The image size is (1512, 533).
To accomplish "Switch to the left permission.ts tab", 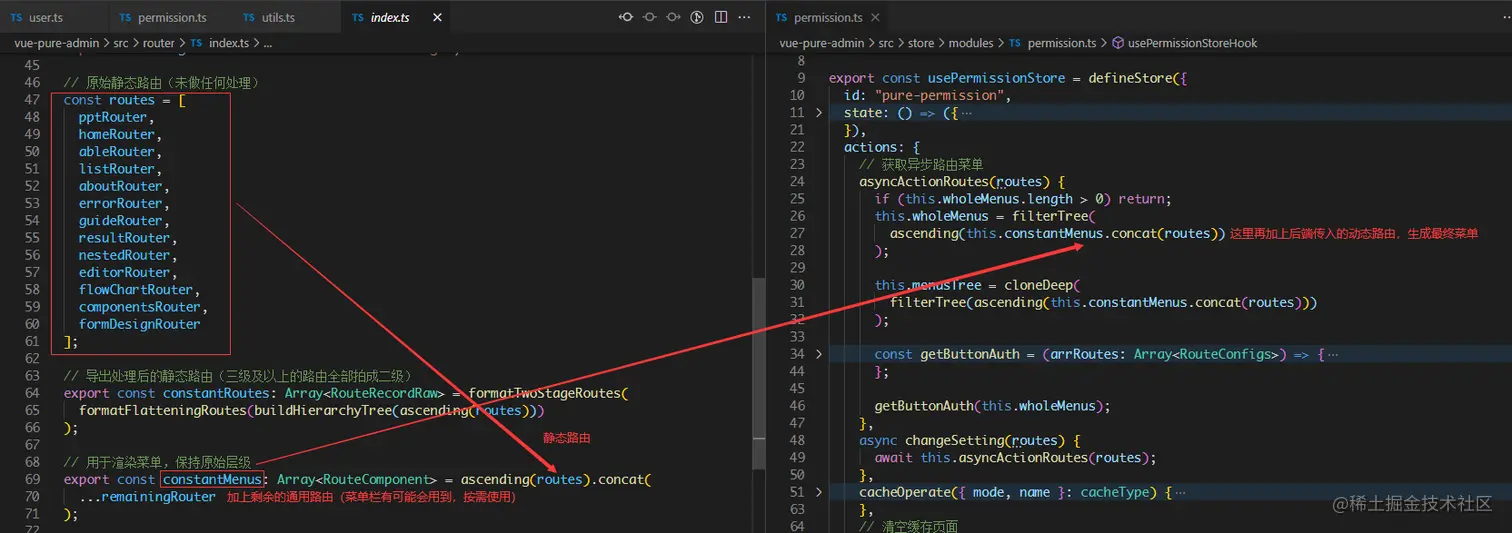I will (x=170, y=18).
